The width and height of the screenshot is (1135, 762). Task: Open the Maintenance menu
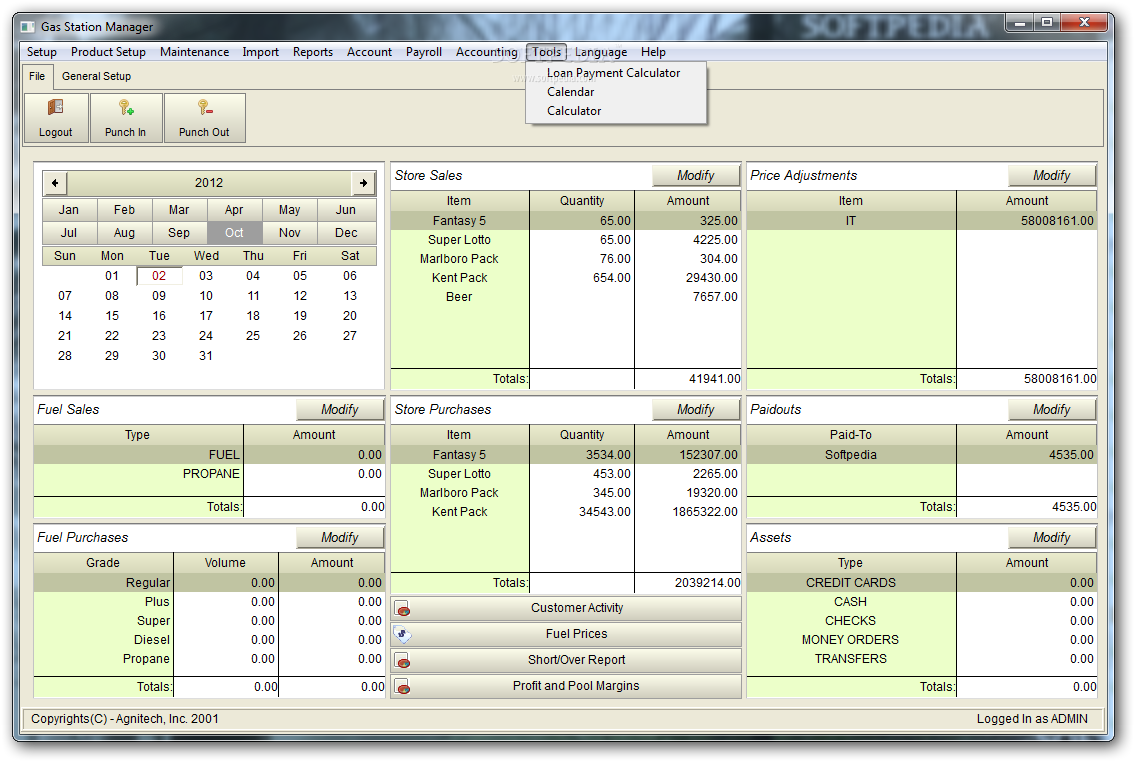point(194,52)
